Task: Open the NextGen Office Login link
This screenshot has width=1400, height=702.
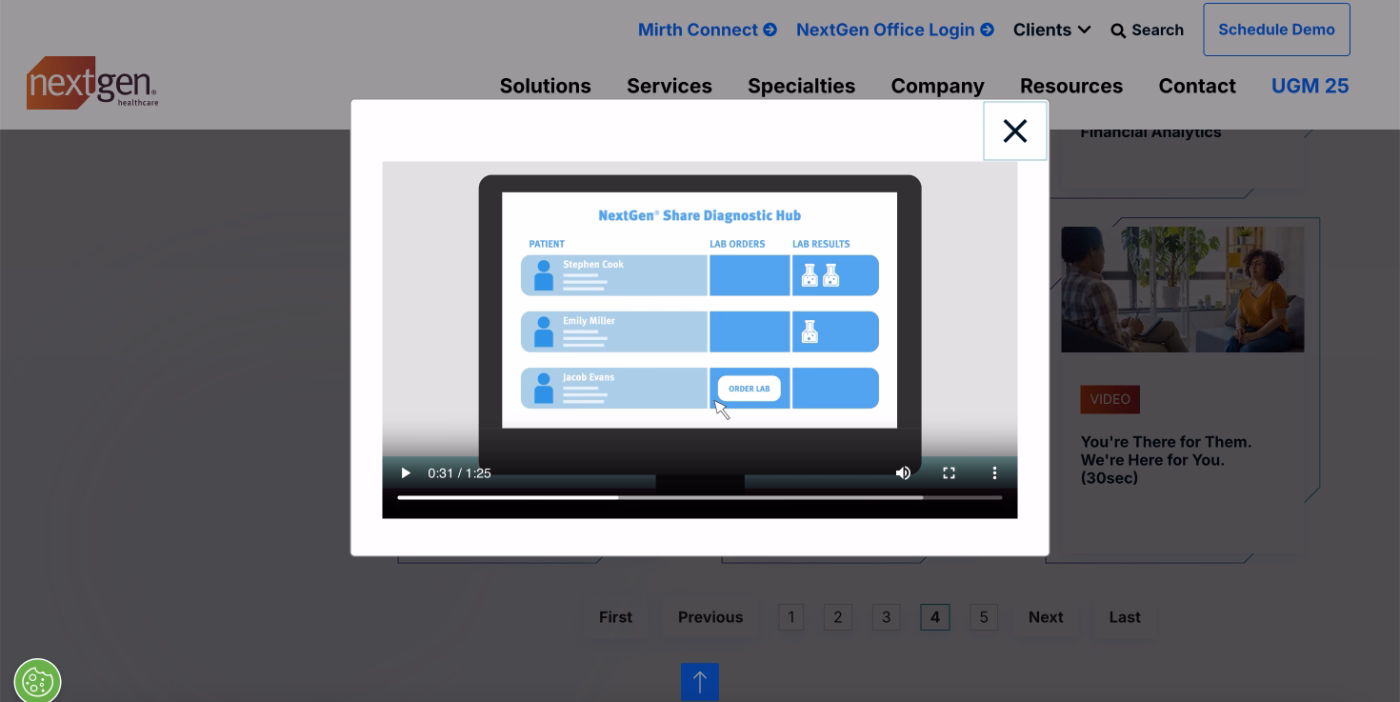Action: 884,29
